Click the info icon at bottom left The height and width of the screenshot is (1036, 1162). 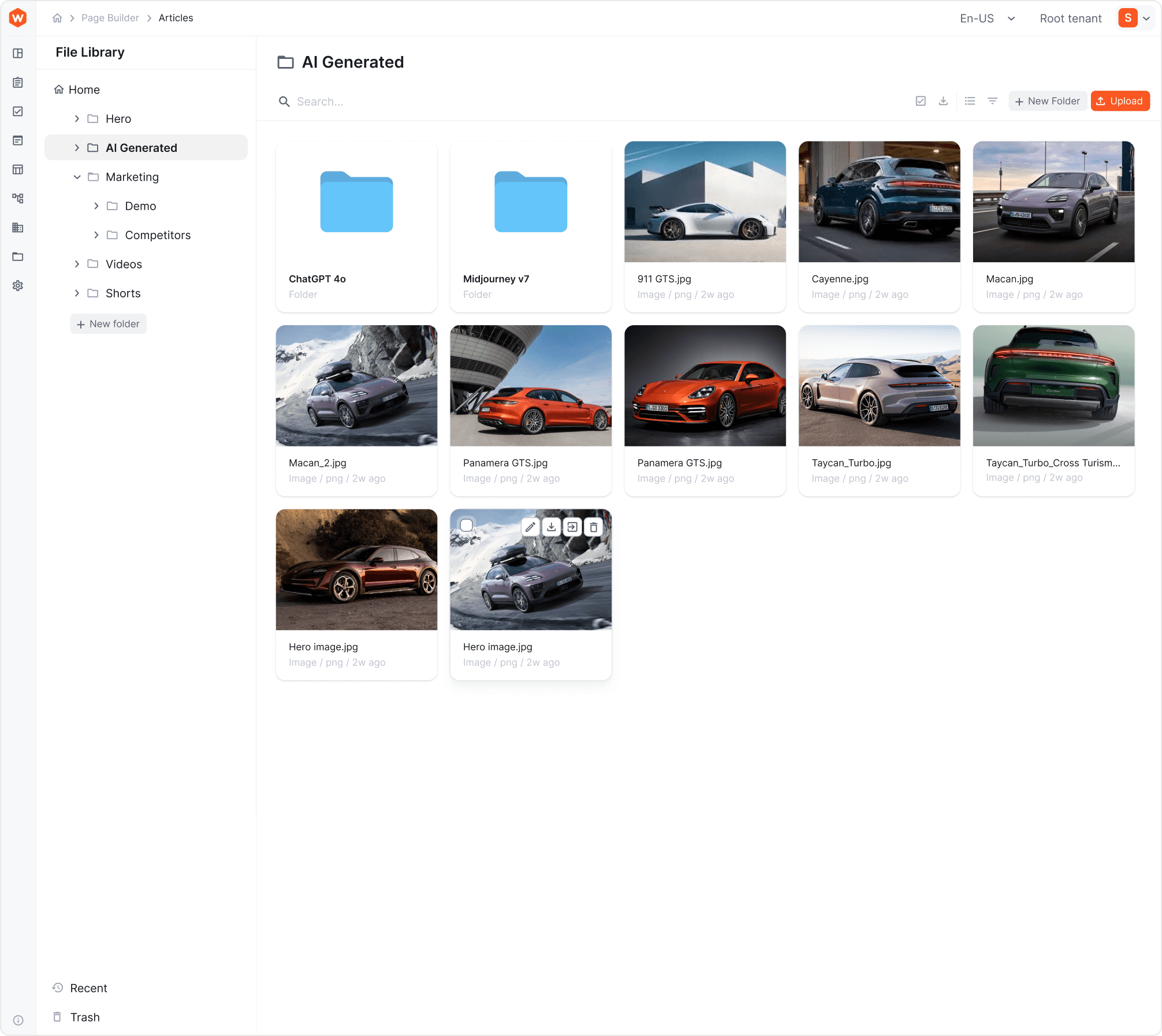point(18,1020)
